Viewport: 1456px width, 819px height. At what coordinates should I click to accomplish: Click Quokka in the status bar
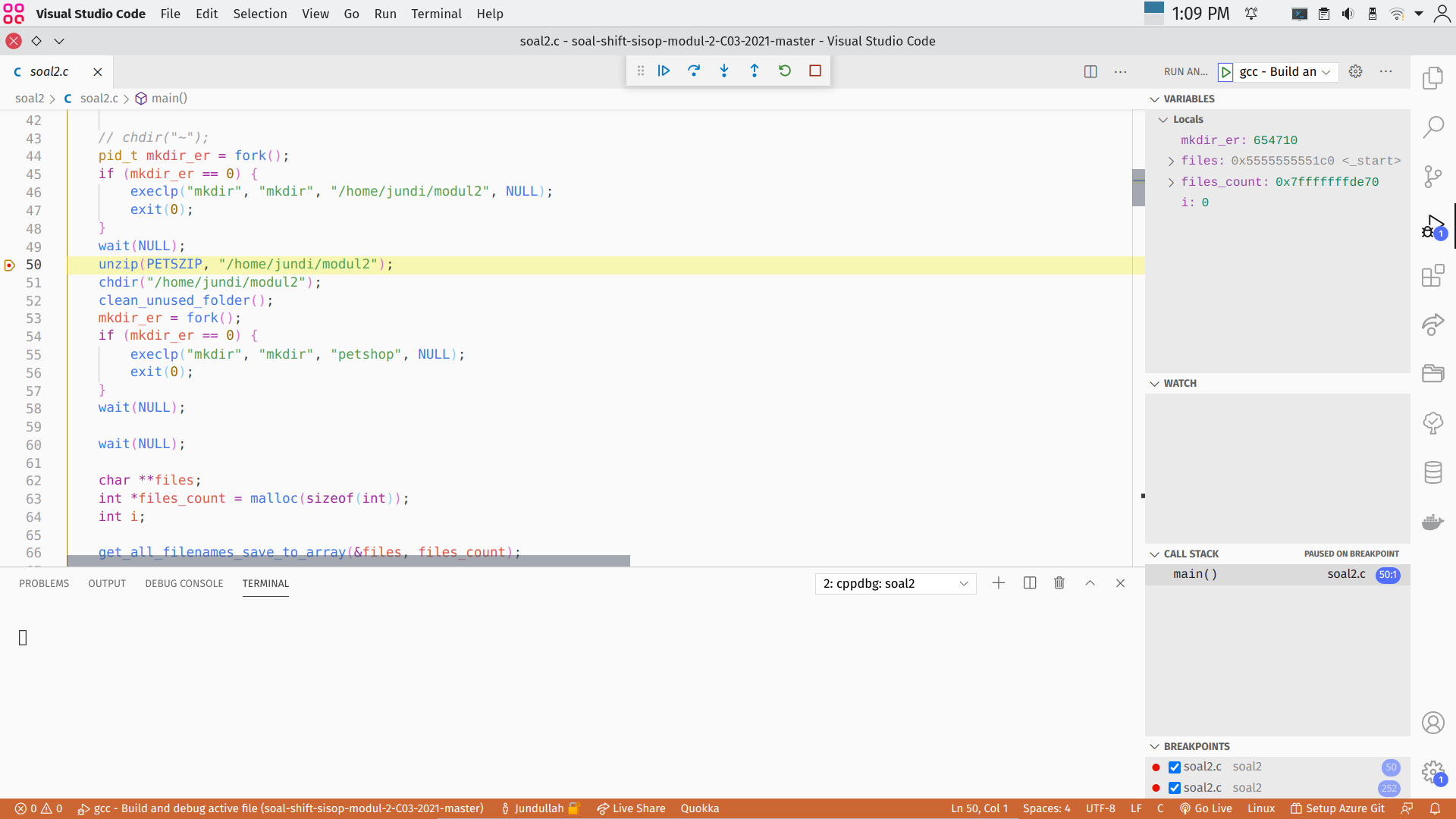coord(700,808)
